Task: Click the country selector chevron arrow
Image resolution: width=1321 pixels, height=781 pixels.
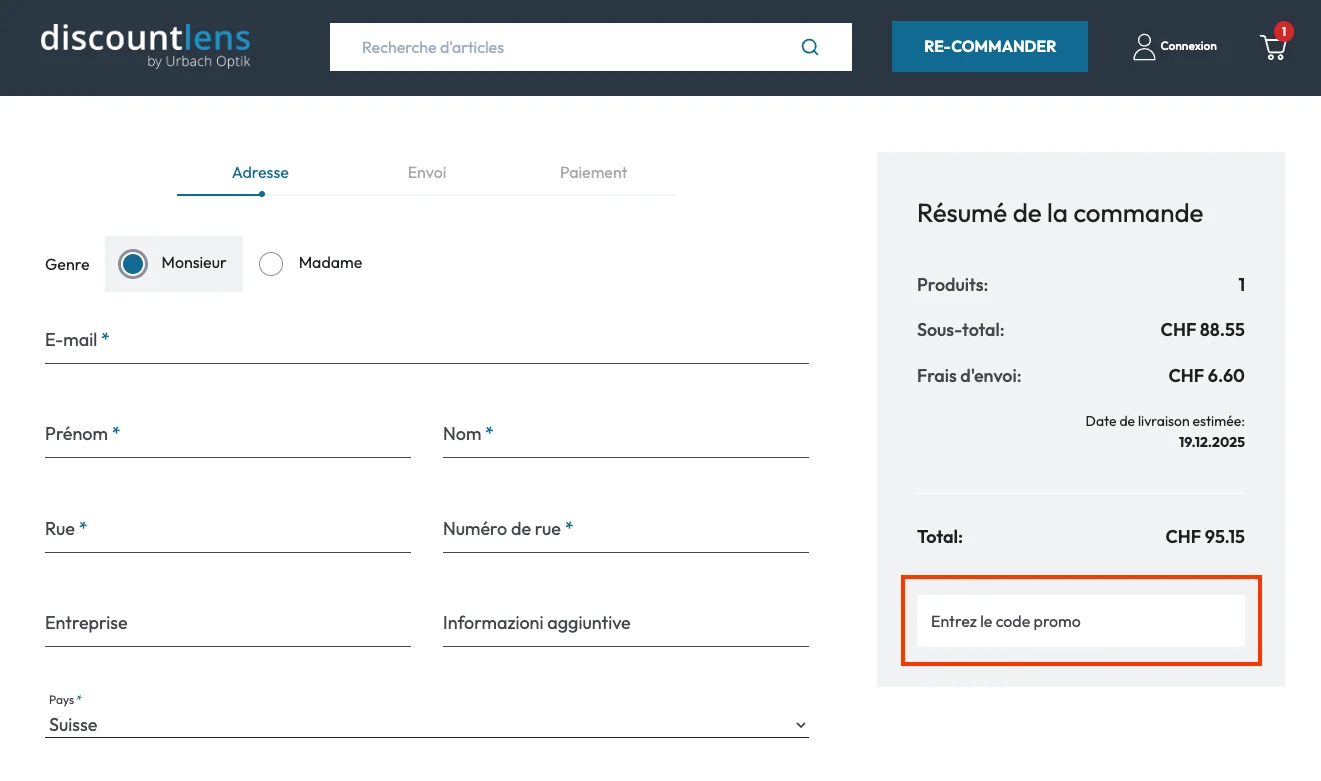Action: click(x=799, y=724)
